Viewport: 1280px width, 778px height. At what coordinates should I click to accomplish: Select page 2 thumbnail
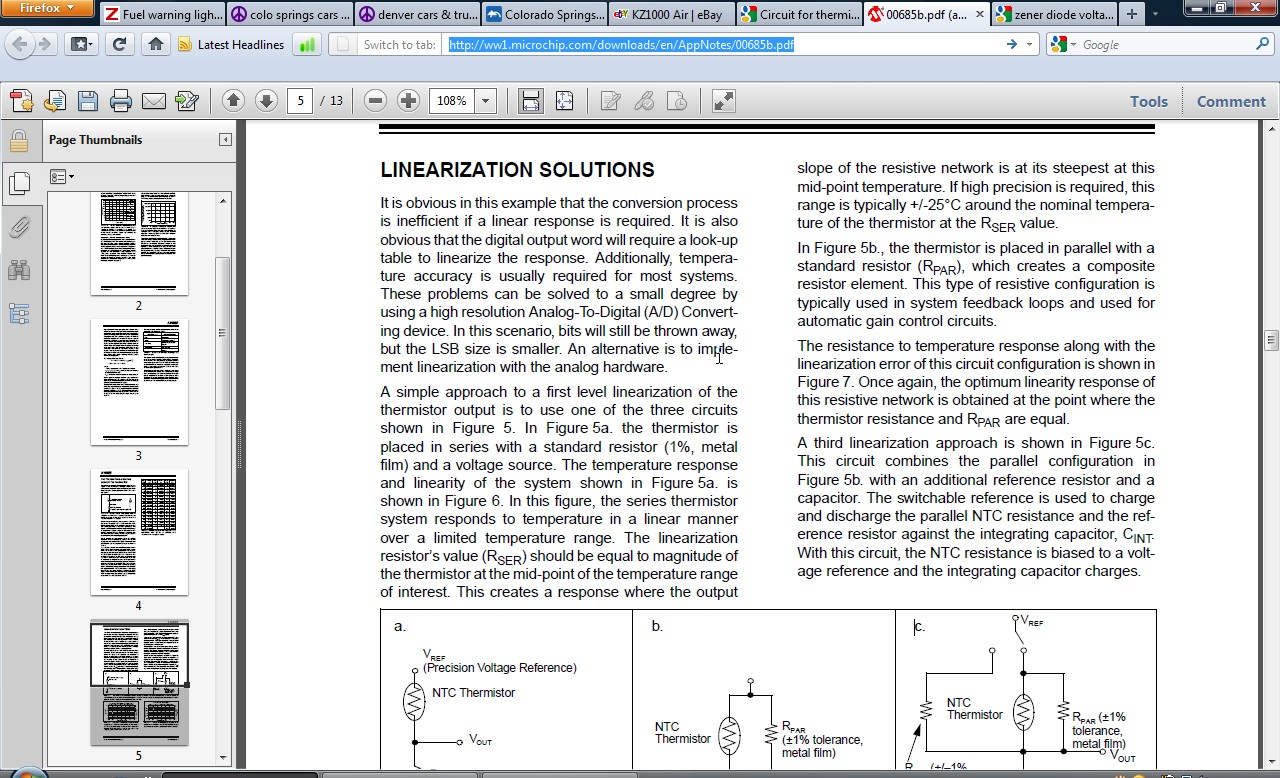pos(139,245)
